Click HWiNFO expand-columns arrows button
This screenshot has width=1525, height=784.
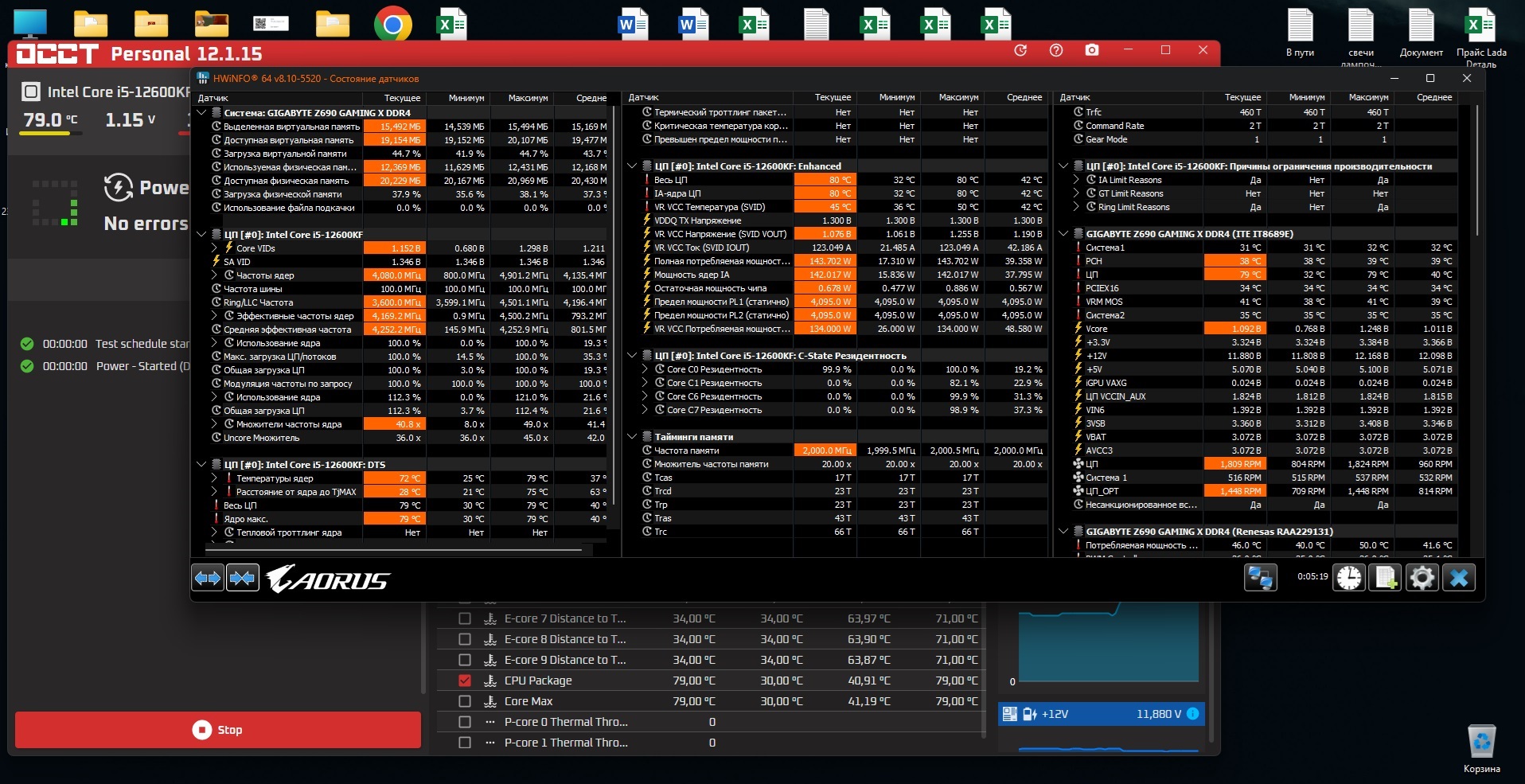click(x=208, y=578)
